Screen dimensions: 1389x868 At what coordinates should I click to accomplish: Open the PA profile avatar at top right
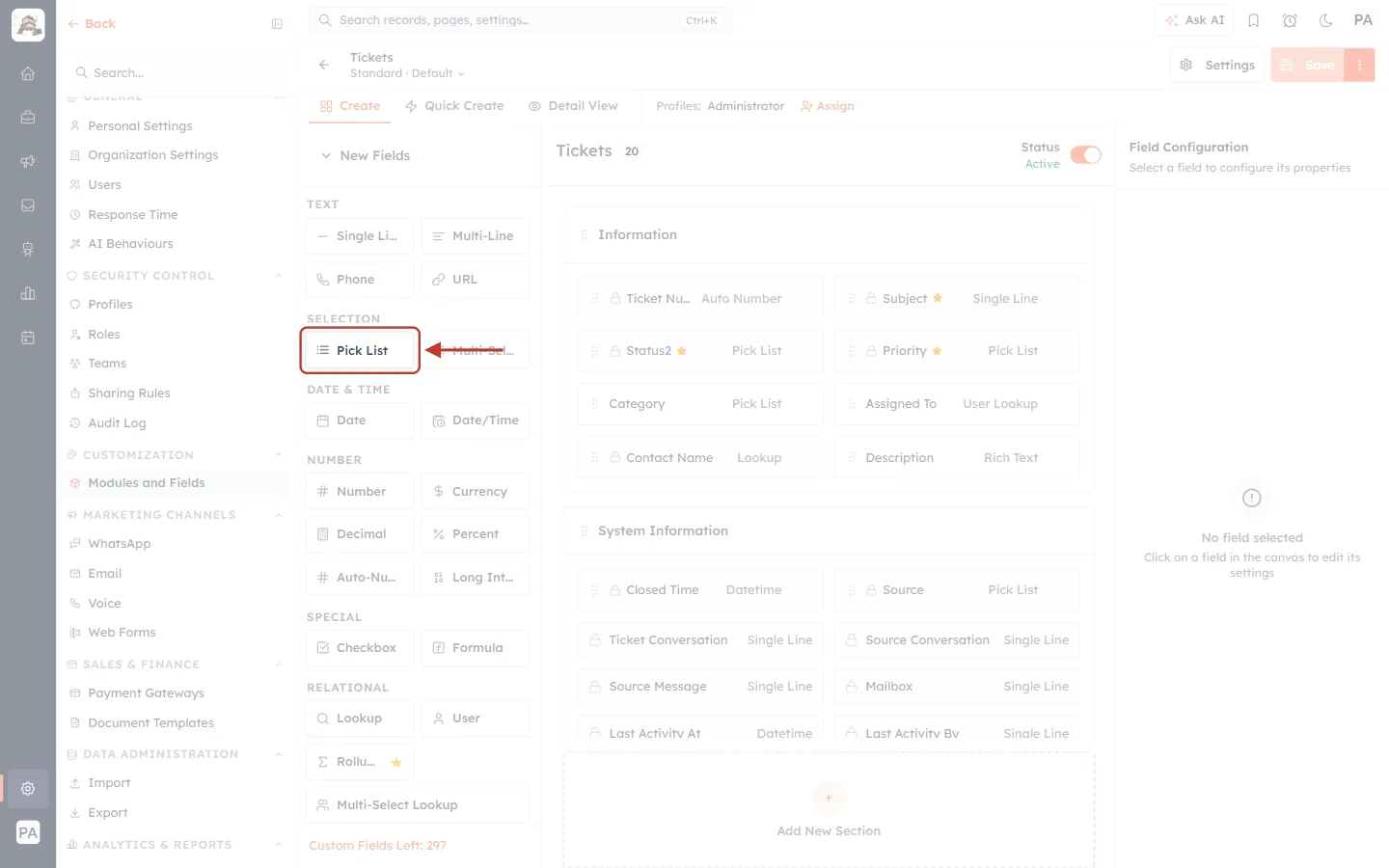pos(1363,20)
